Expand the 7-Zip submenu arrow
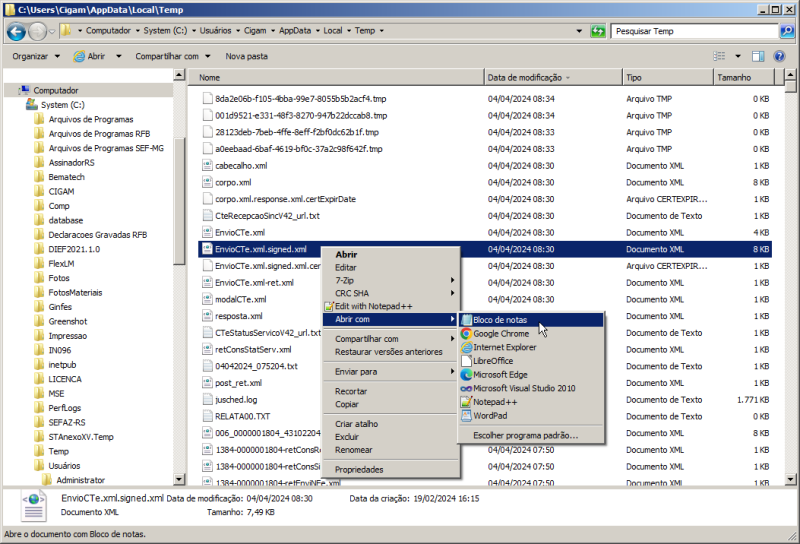 (452, 280)
